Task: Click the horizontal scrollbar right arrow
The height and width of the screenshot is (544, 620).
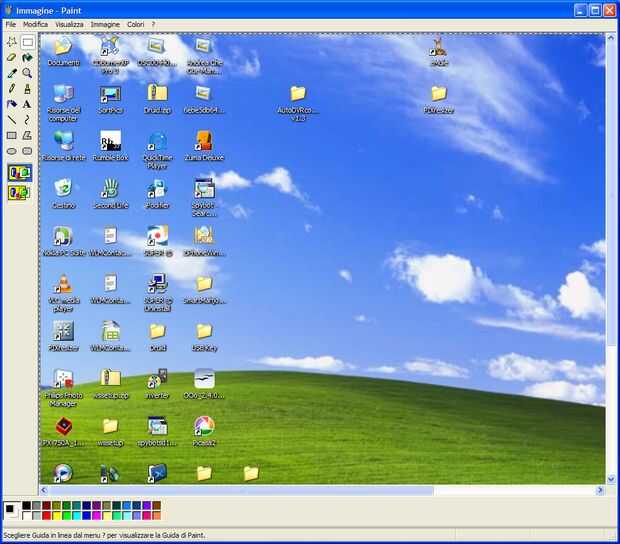Action: (x=600, y=490)
